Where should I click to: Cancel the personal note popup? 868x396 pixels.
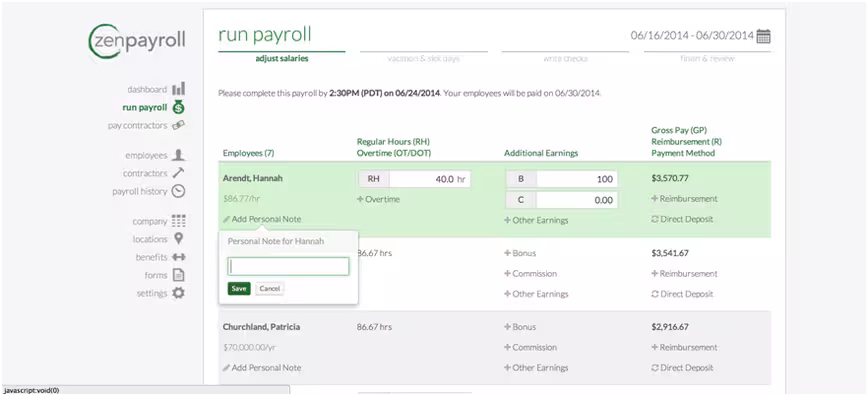coord(270,289)
